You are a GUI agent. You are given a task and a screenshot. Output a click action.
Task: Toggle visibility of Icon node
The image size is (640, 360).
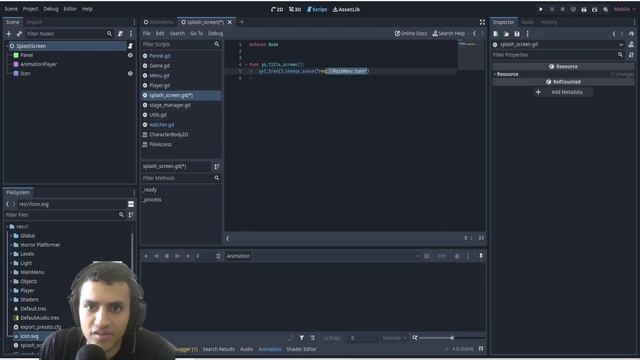[130, 73]
